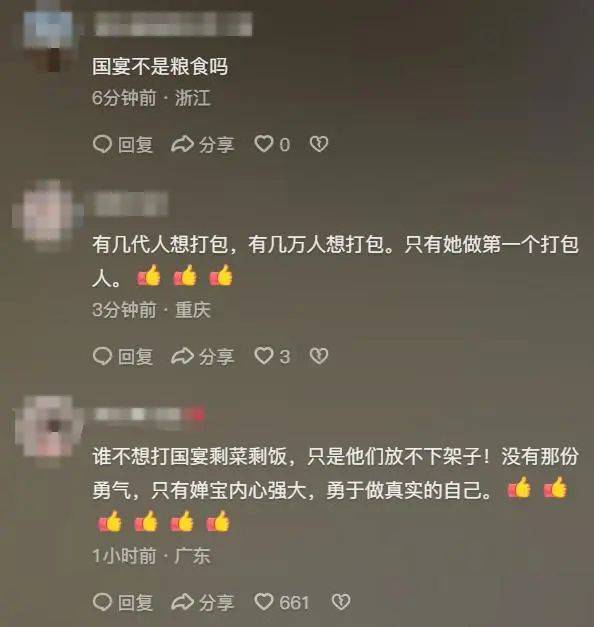Select comment text 谁不想打国宴剩菜剩饭
Image resolution: width=594 pixels, height=627 pixels.
pos(190,456)
